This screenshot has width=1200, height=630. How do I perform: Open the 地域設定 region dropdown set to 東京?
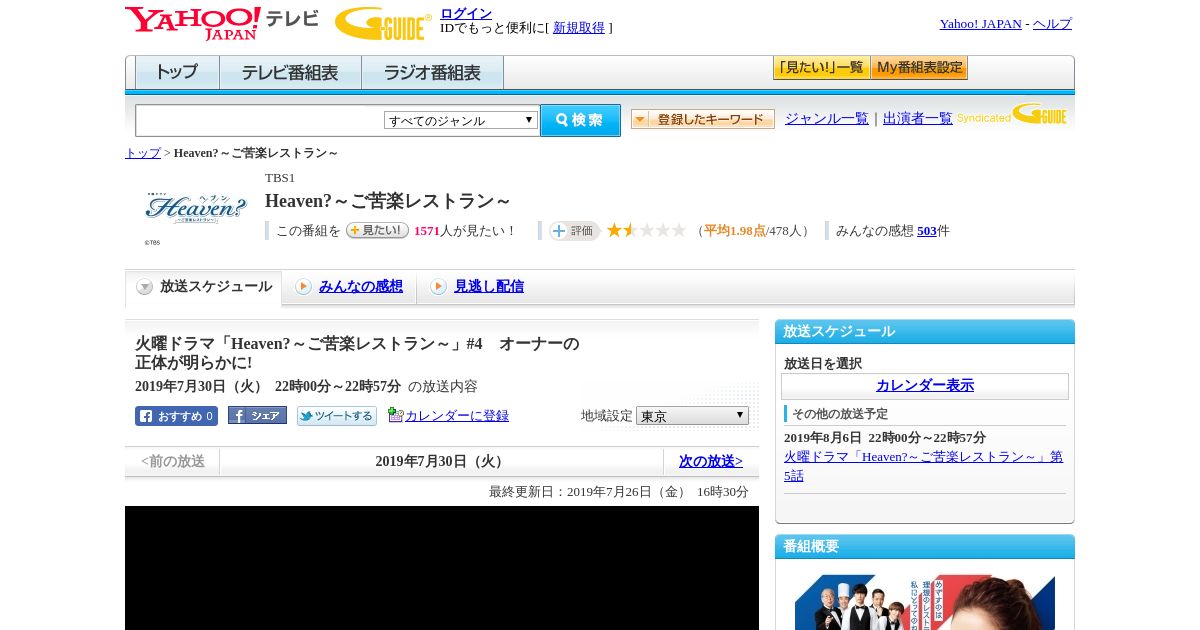point(692,415)
